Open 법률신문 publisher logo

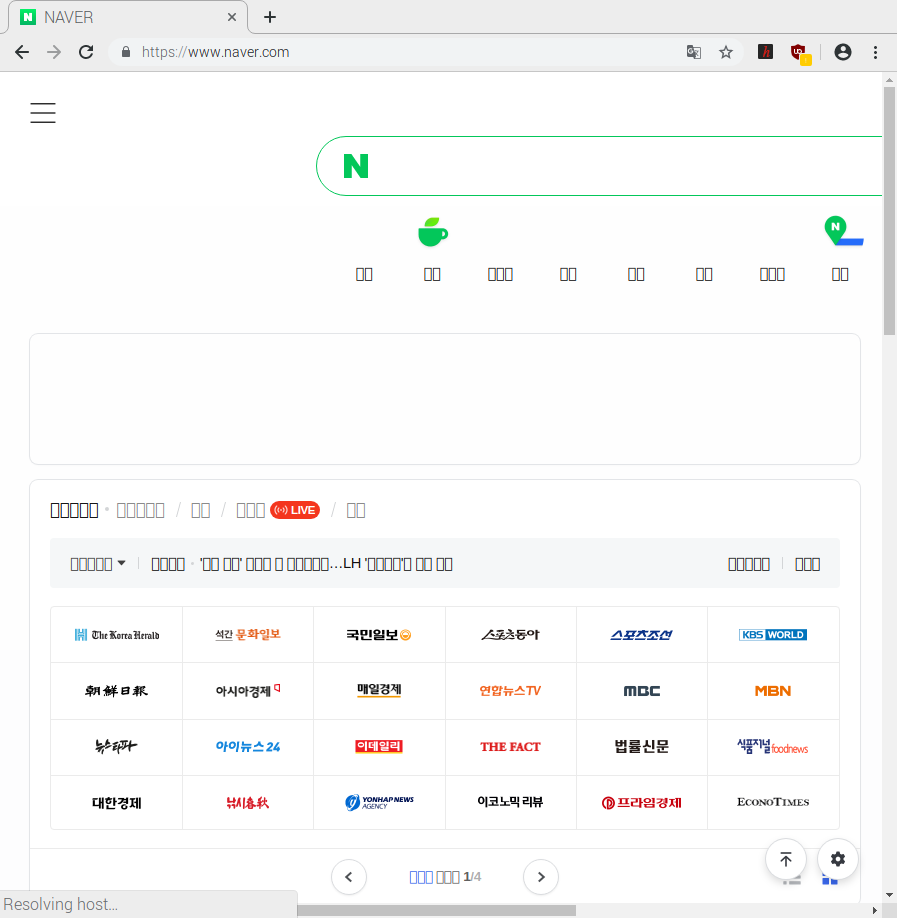(641, 746)
